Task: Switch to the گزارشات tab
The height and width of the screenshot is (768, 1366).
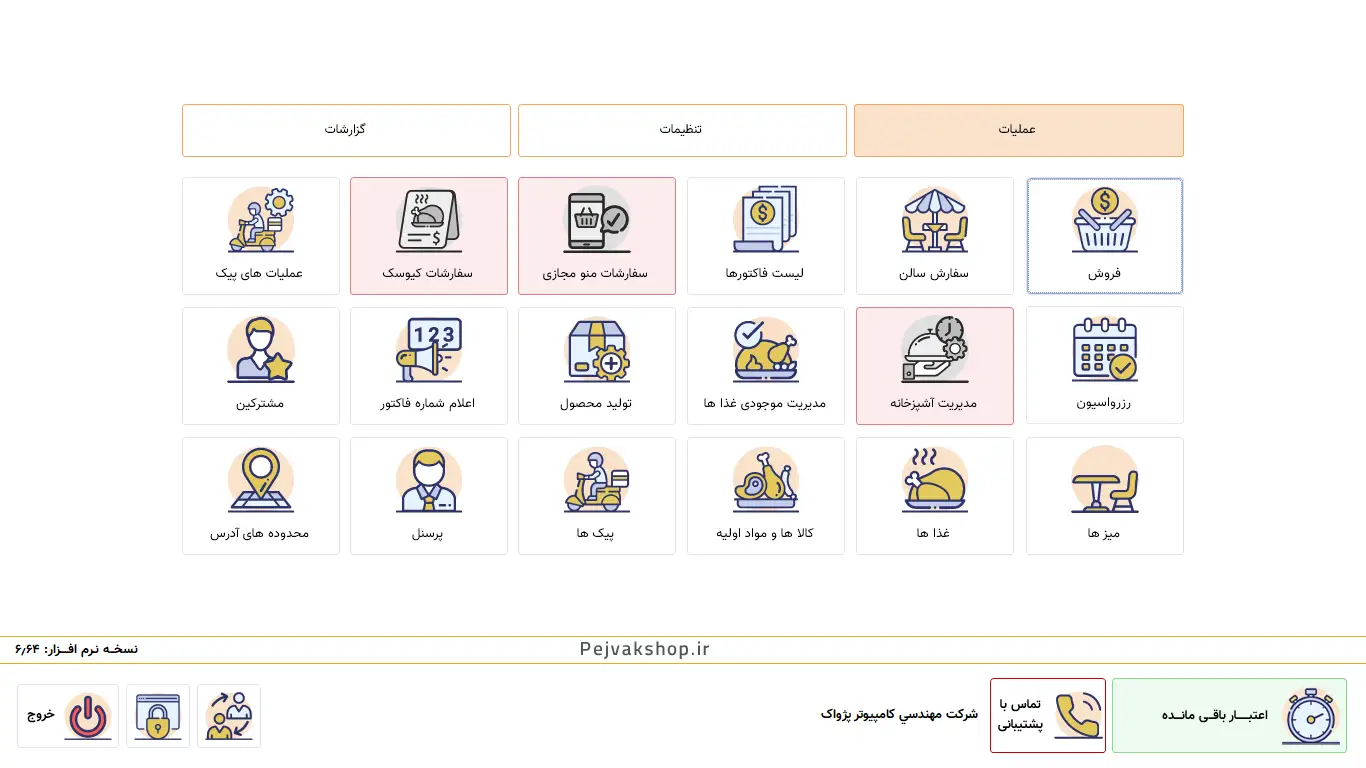Action: [346, 130]
